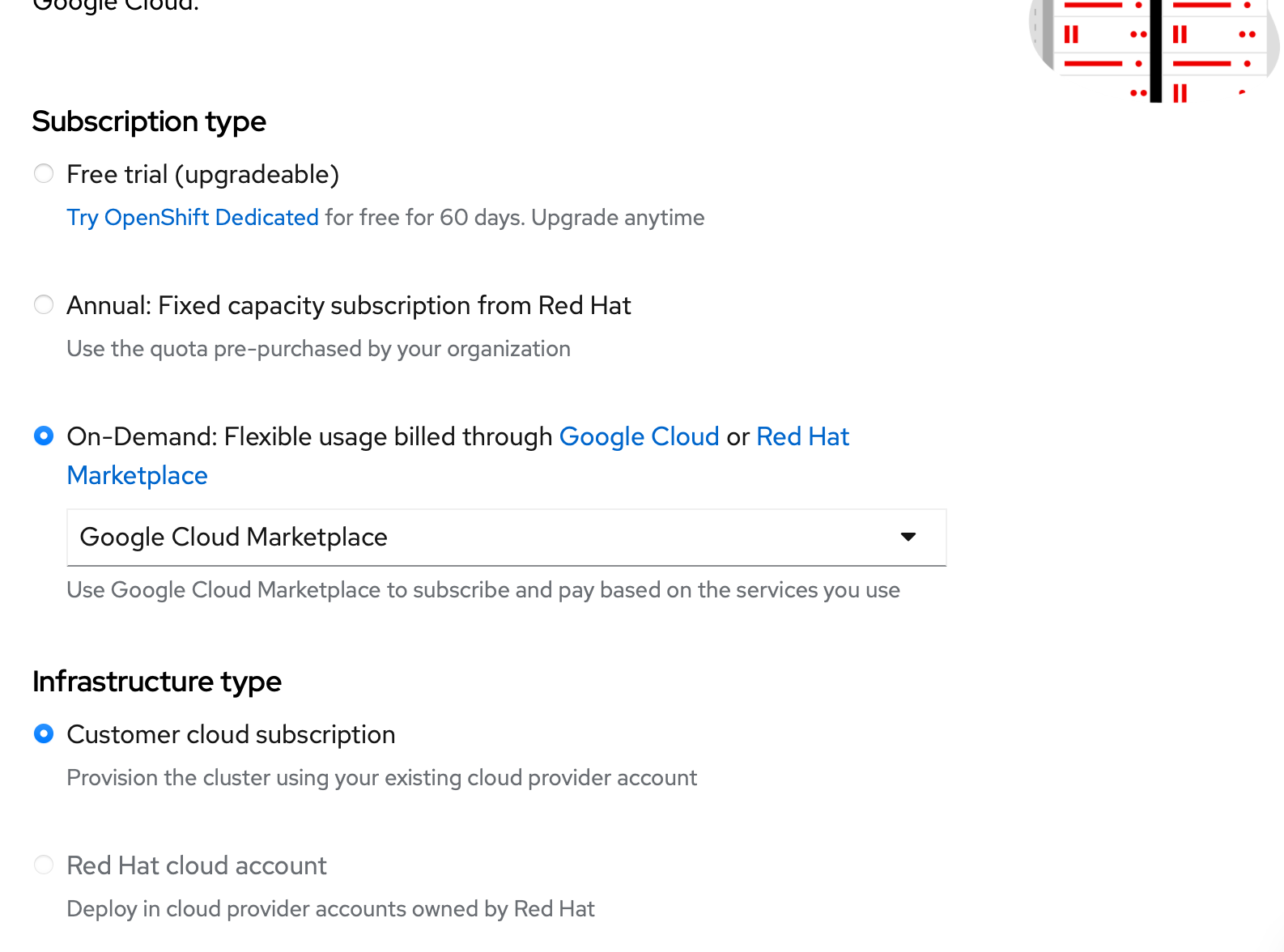Open the Google Cloud Marketplace select box
Image resolution: width=1284 pixels, height=952 pixels.
pyautogui.click(x=486, y=538)
